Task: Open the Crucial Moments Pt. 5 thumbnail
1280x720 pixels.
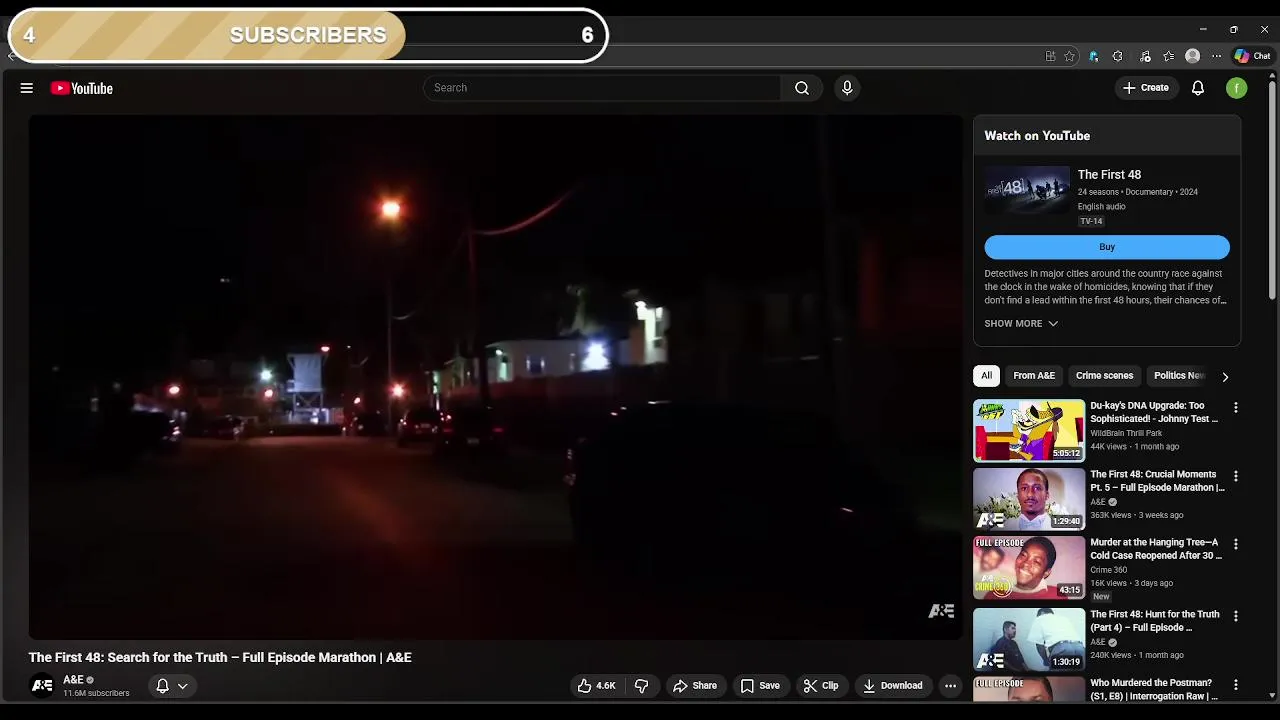Action: [1029, 499]
